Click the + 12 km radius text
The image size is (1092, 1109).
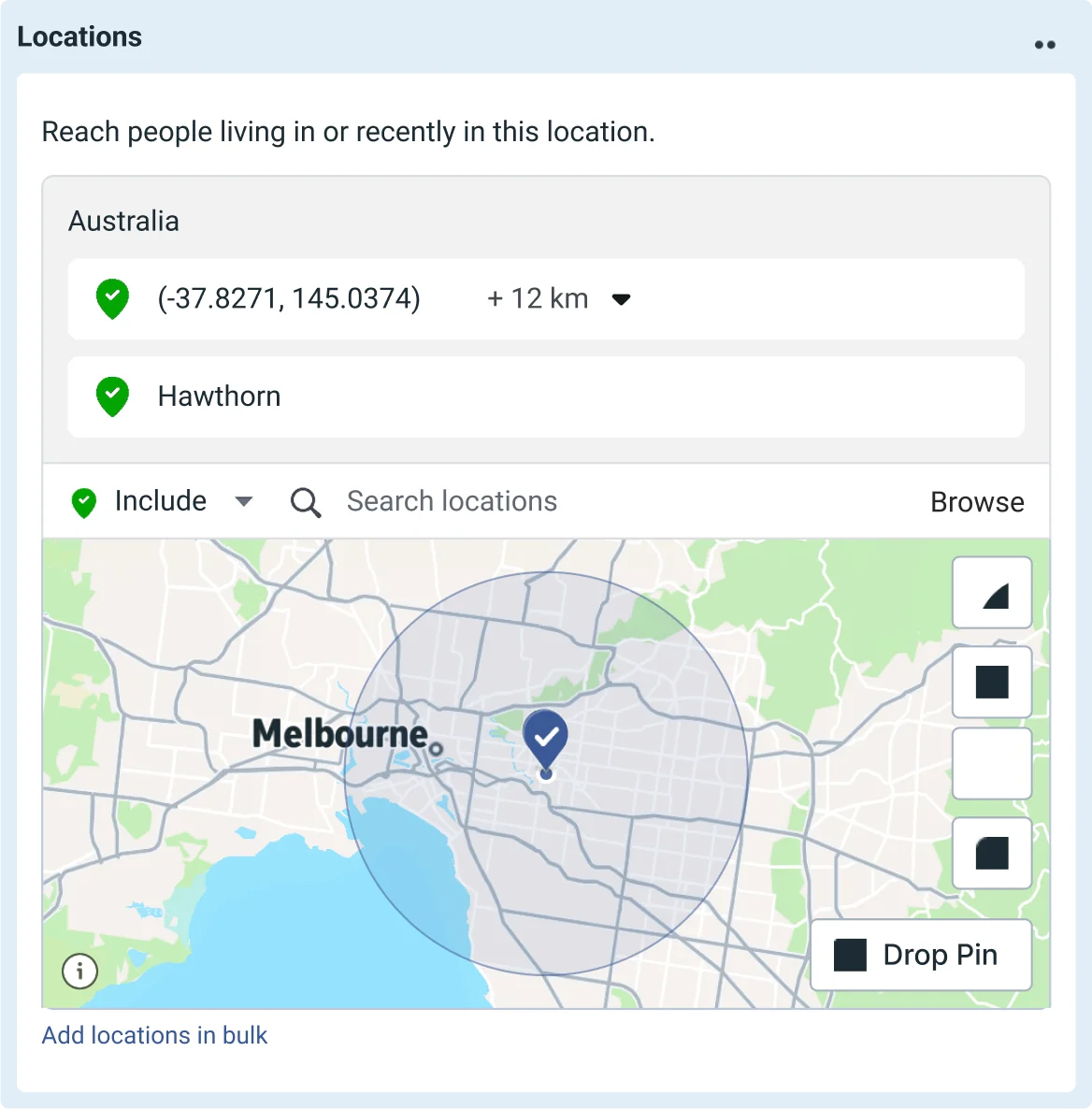[x=538, y=298]
